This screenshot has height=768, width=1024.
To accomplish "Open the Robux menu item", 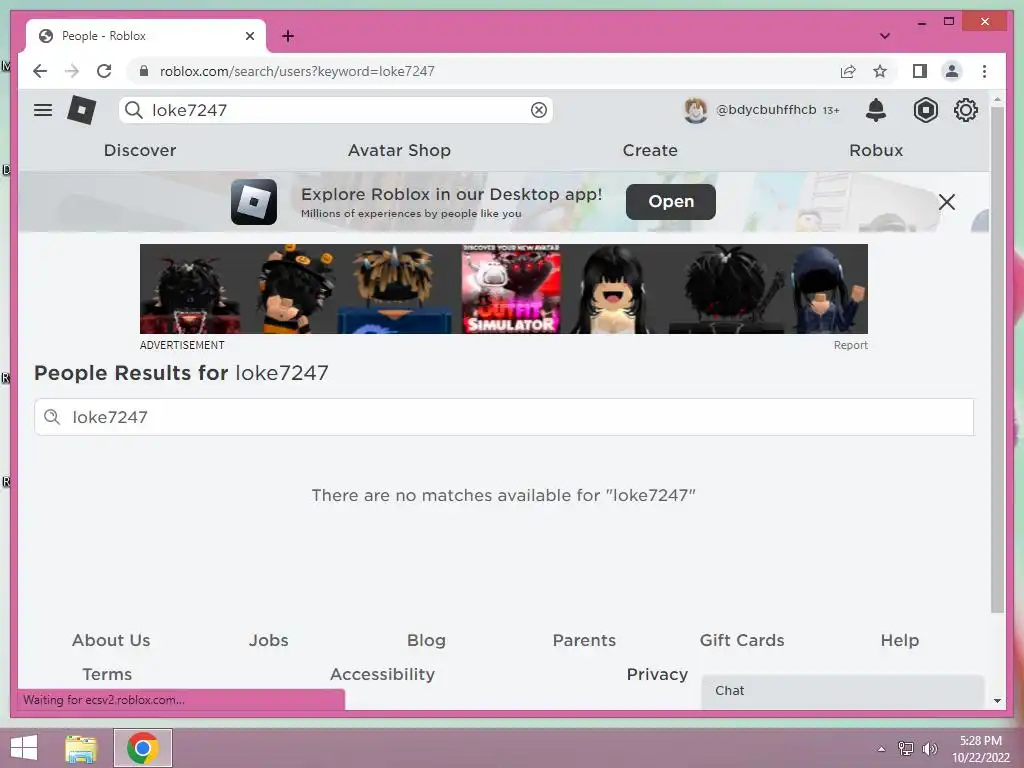I will 876,150.
